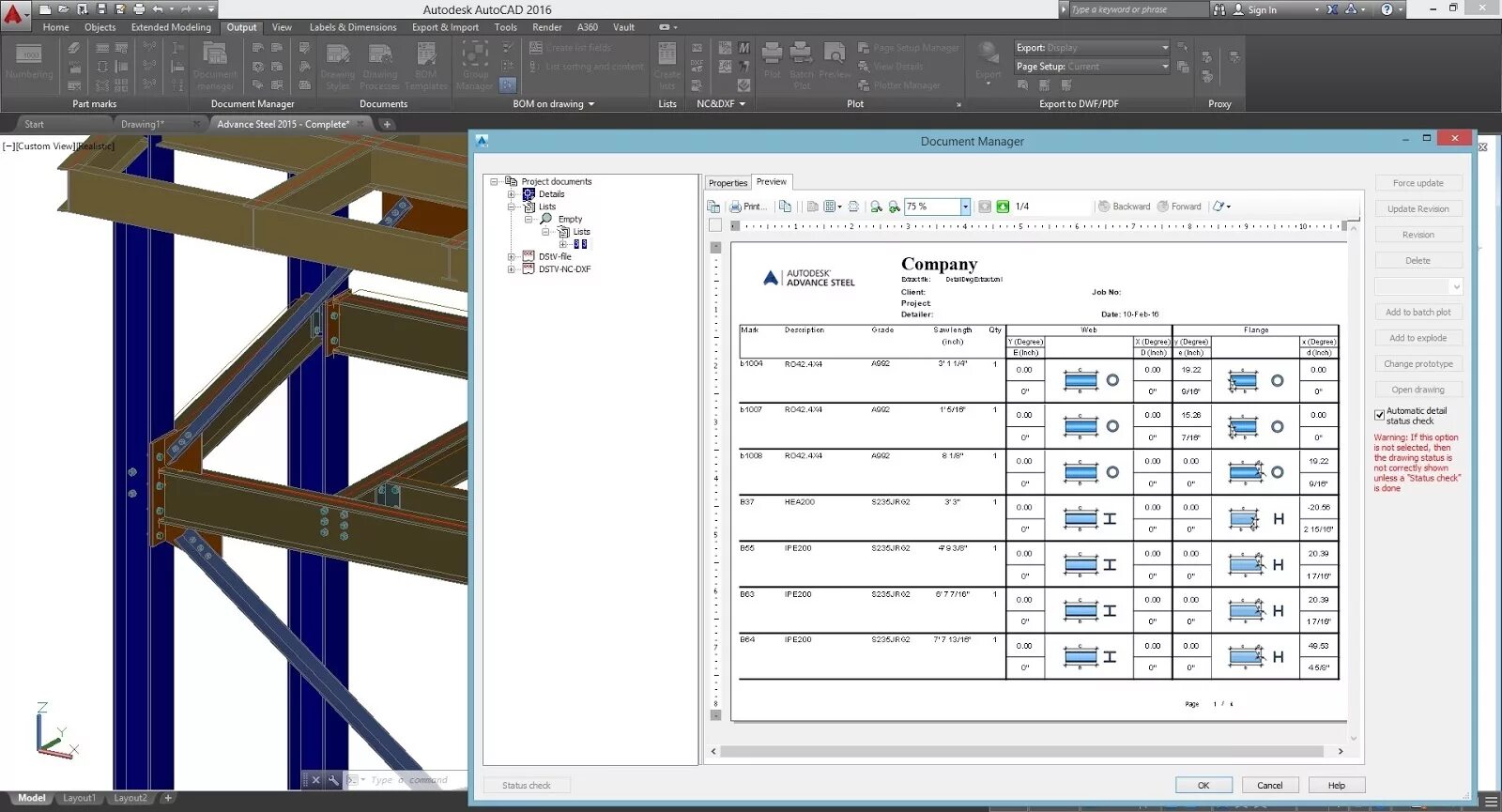
Task: Go to previous page in preview toolbar
Action: (x=985, y=207)
